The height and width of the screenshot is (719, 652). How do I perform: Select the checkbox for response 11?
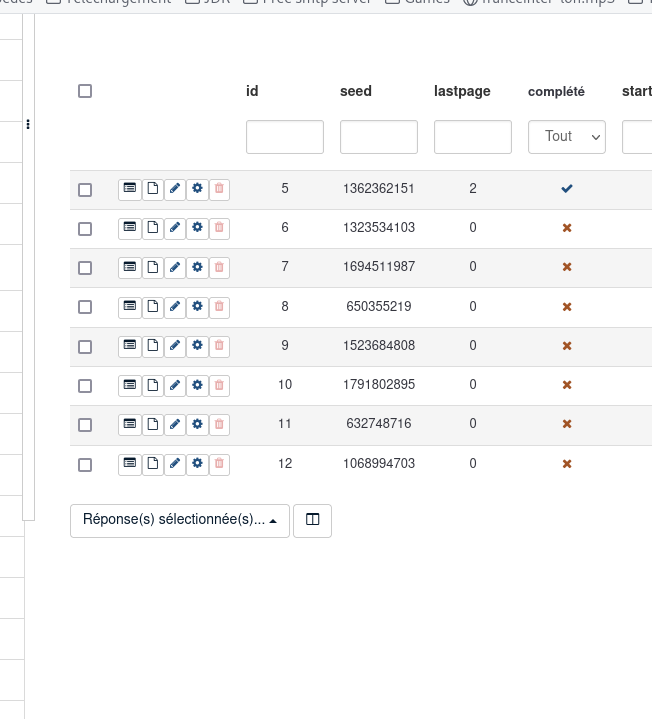85,425
